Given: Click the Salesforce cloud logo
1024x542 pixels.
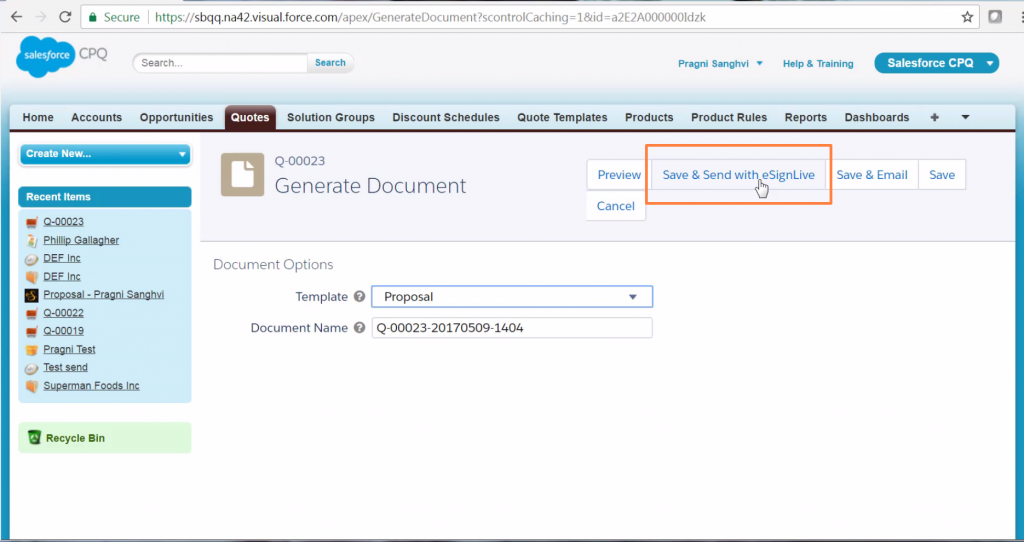Looking at the screenshot, I should (x=46, y=56).
